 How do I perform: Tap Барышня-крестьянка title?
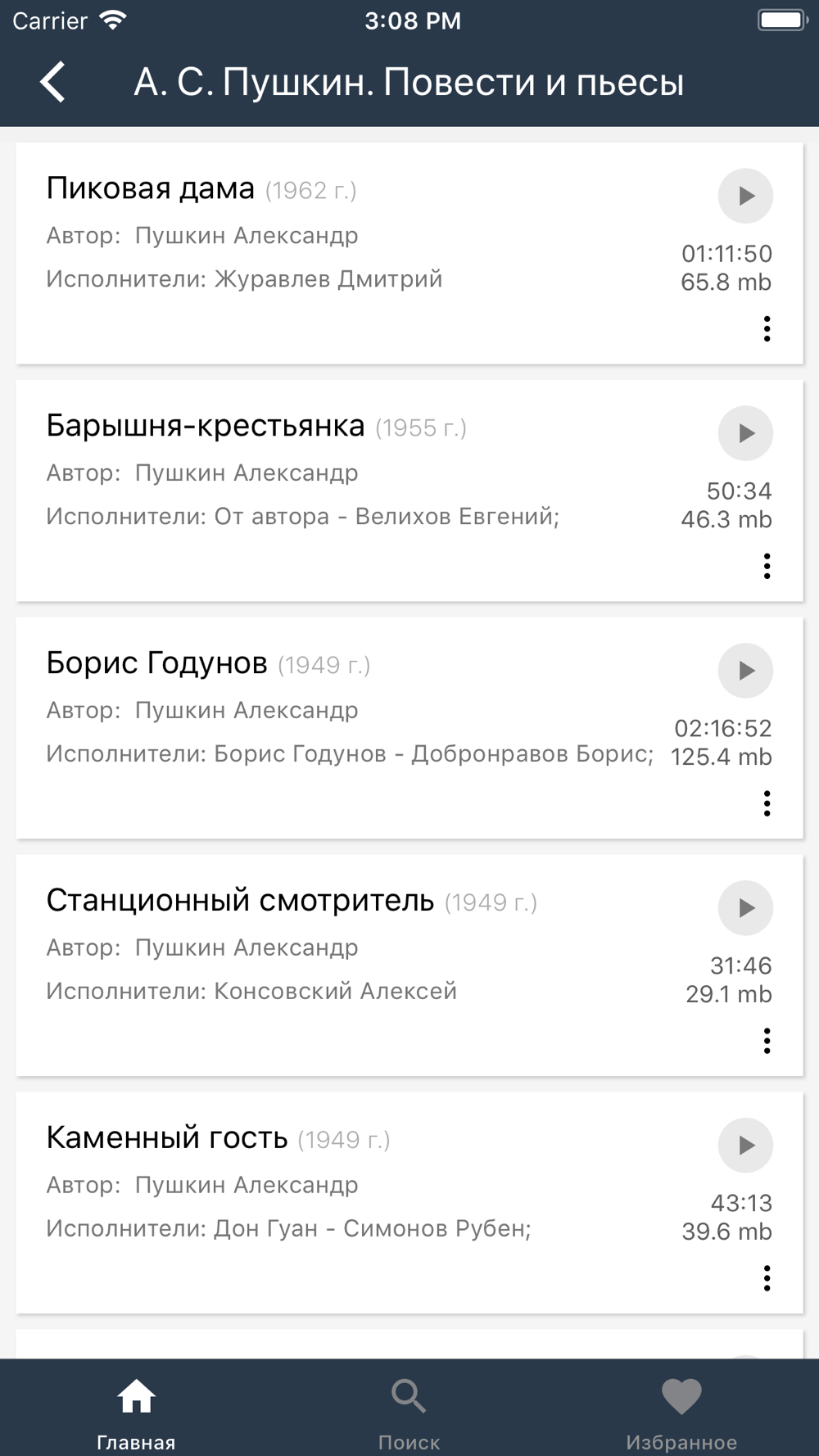click(x=205, y=426)
